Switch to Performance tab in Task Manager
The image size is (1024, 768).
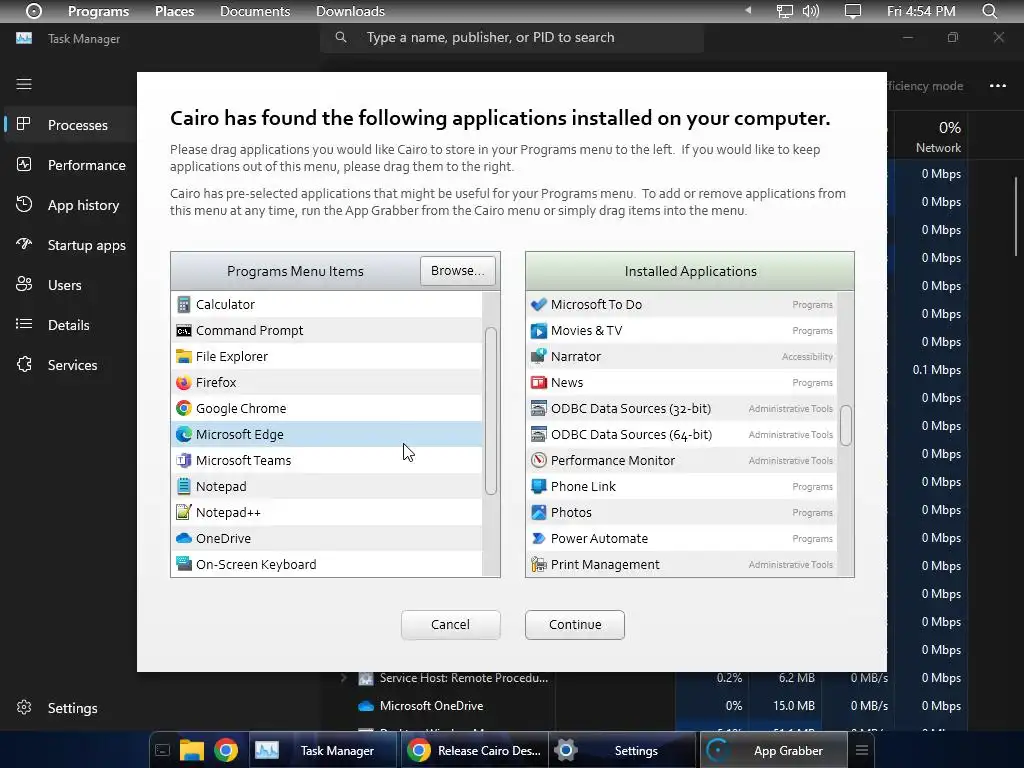coord(71,165)
